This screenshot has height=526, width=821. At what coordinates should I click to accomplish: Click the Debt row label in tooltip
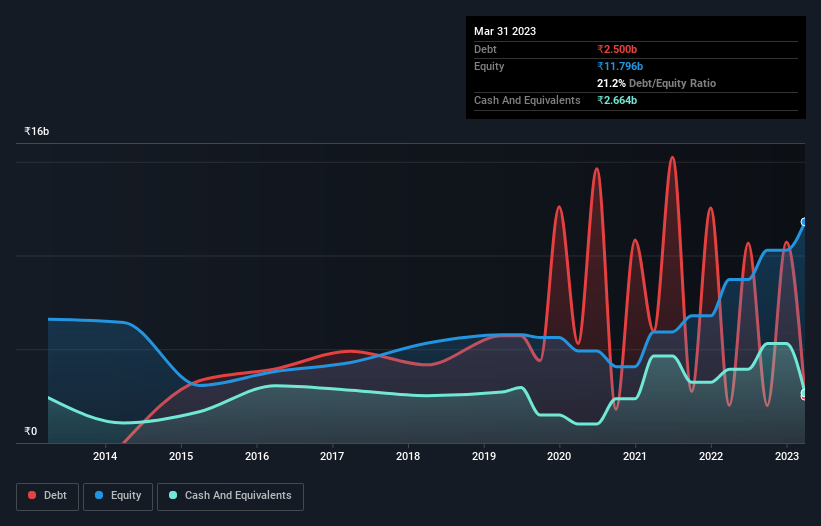click(485, 49)
